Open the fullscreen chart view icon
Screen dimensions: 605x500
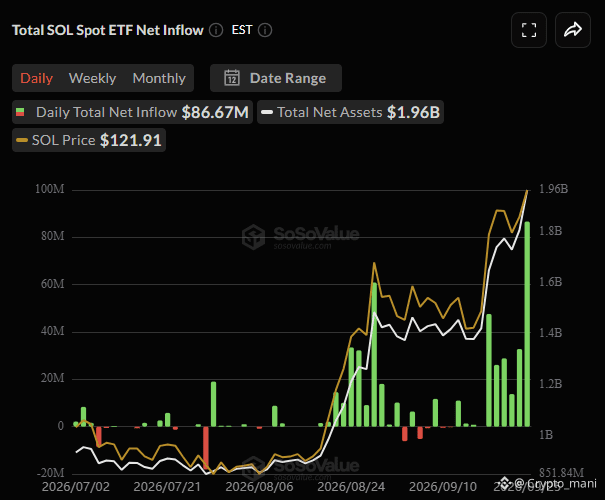(529, 30)
